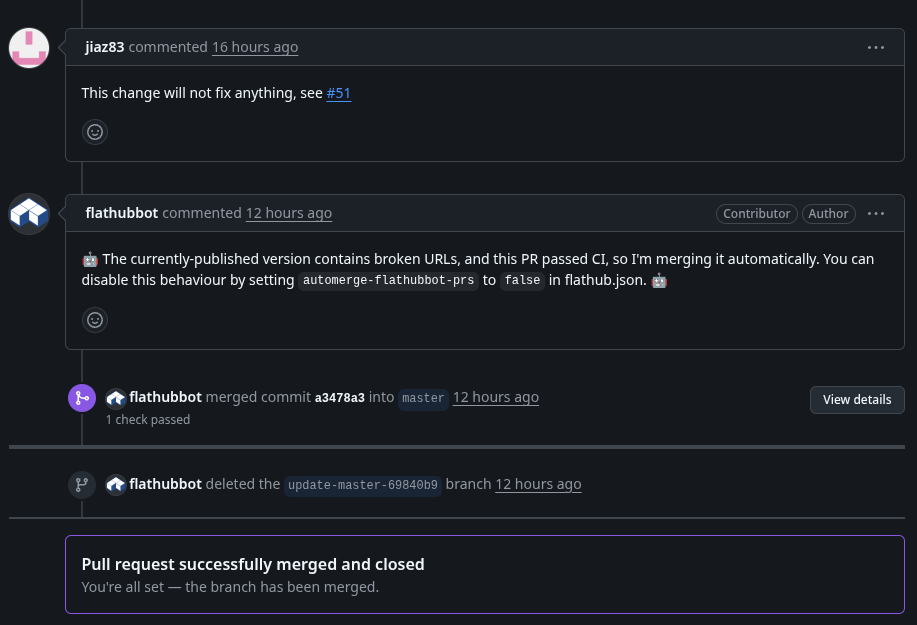Click the purple merged commit icon
This screenshot has width=917, height=625.
(x=82, y=398)
